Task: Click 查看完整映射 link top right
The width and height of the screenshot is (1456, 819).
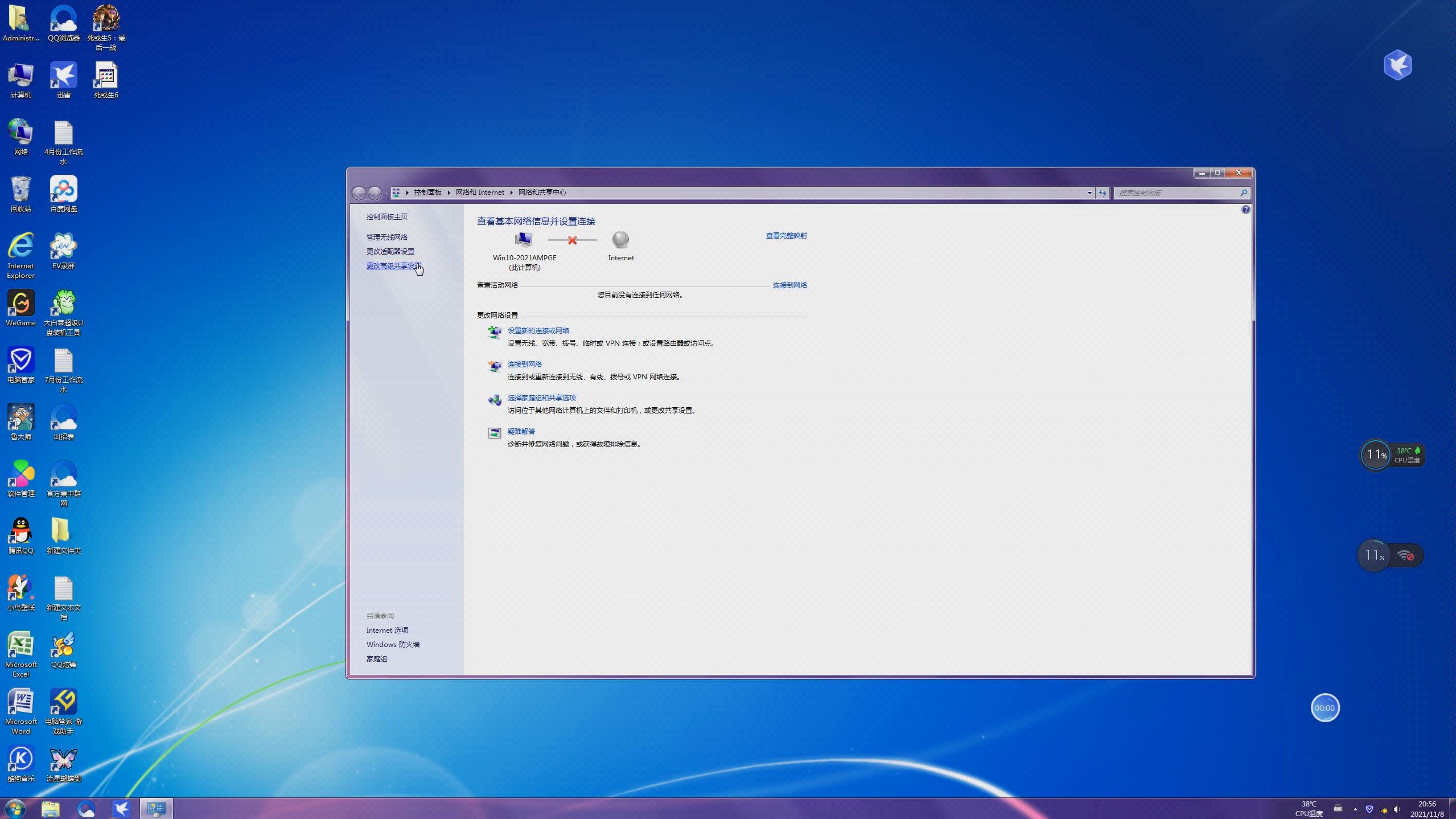Action: point(786,235)
